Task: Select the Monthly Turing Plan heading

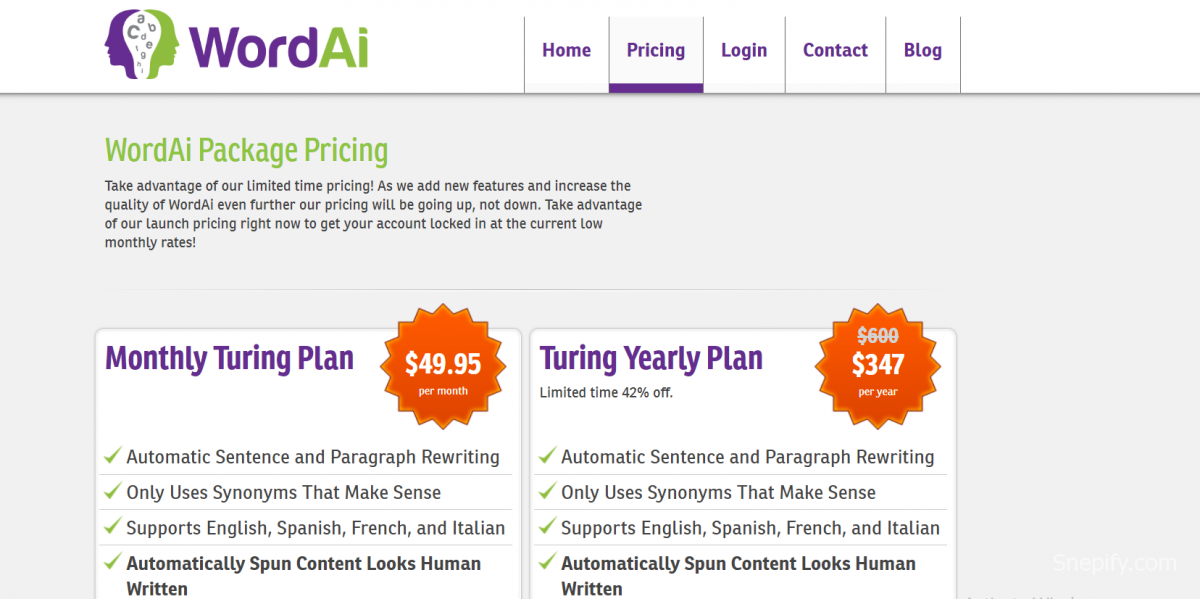Action: (229, 358)
